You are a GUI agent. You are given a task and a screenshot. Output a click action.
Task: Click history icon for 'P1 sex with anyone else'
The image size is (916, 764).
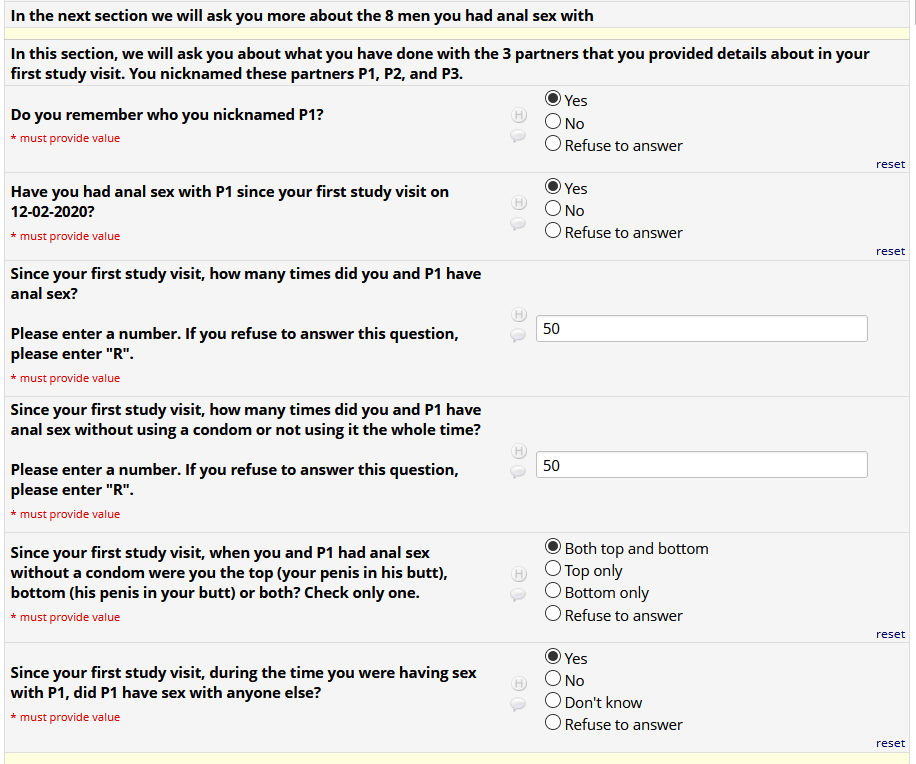pos(519,684)
